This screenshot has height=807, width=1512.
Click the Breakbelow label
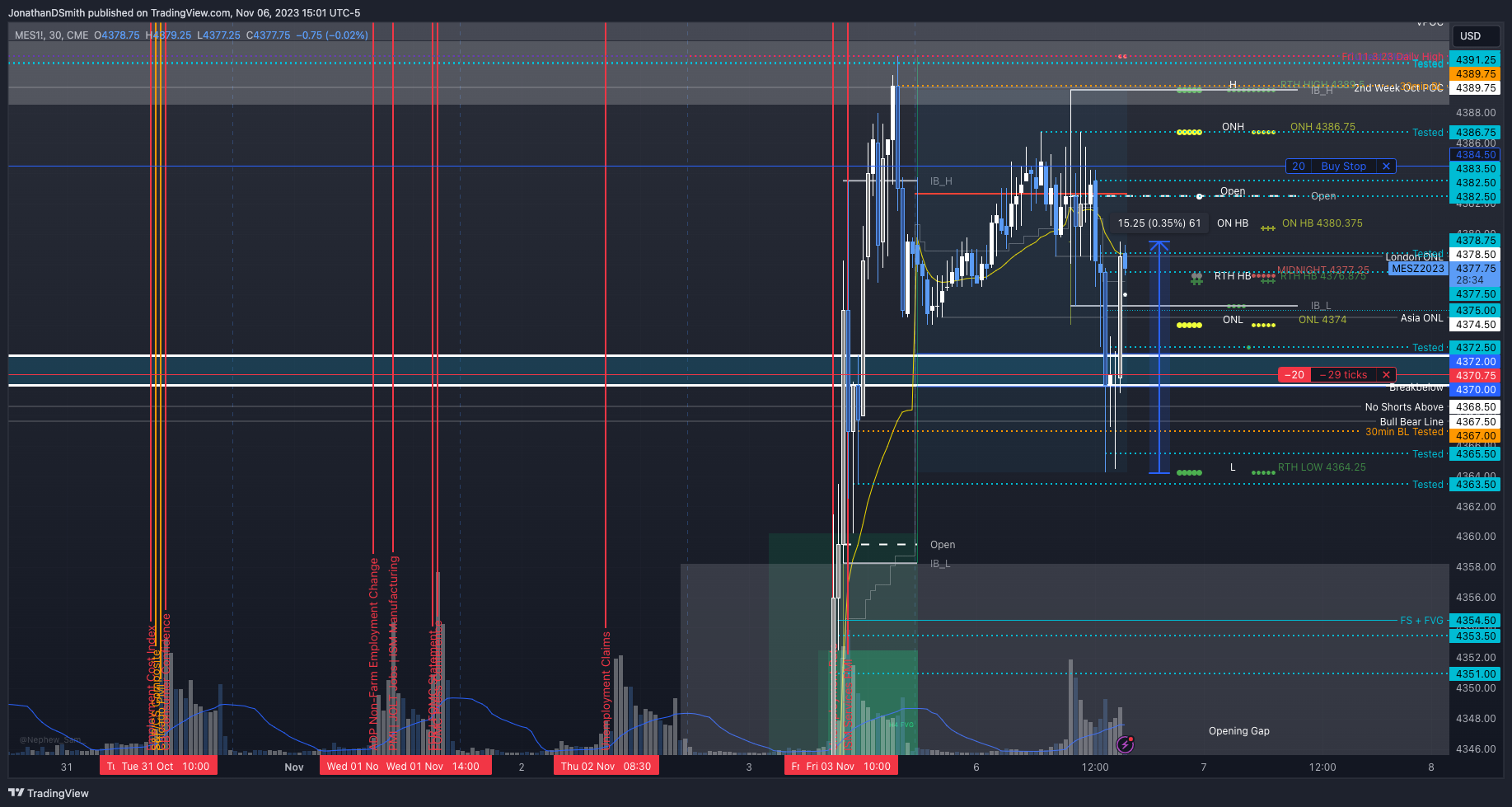[1416, 387]
